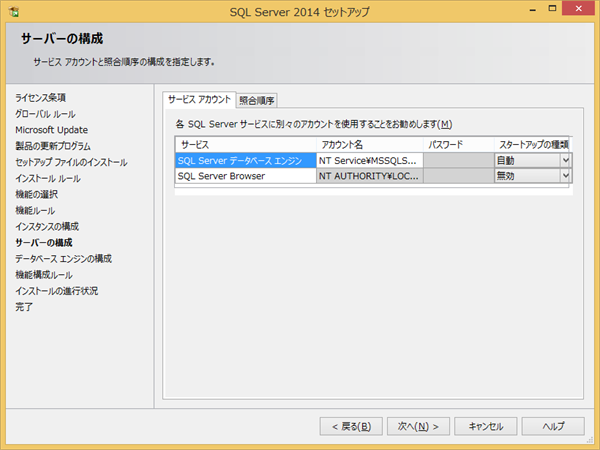Click the NT Service¥MSSQLS... account name cell

[x=370, y=160]
